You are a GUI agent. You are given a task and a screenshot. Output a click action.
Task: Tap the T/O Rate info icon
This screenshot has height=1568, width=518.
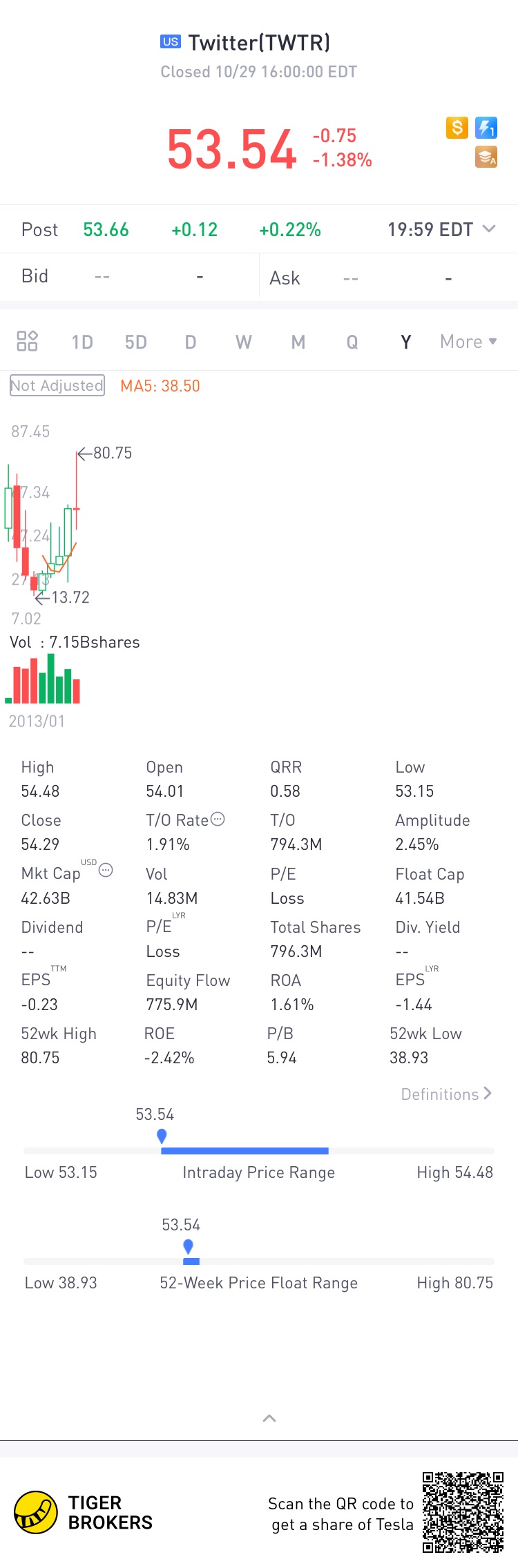point(218,820)
